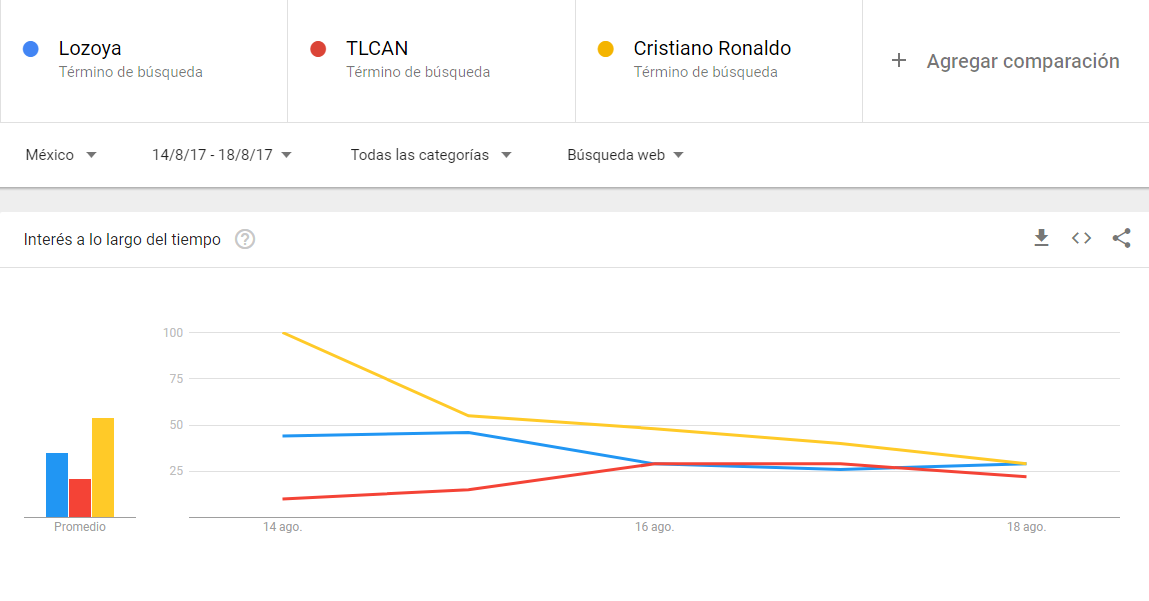The image size is (1149, 601).
Task: Click the 16 ago. axis label
Action: click(x=654, y=527)
